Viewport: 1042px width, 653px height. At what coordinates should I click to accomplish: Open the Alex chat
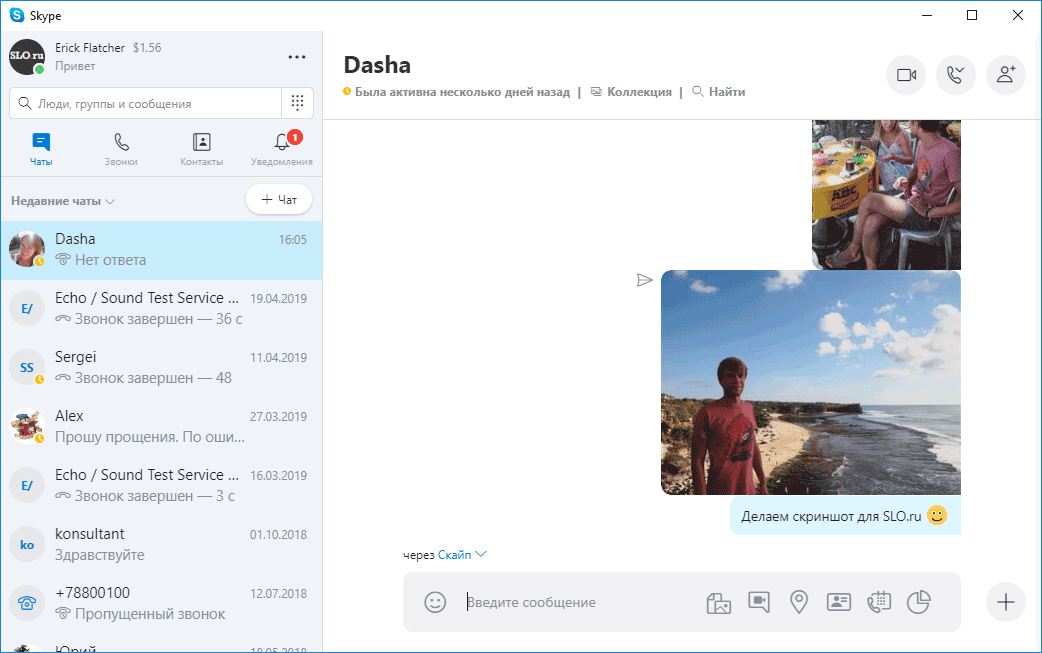(161, 426)
